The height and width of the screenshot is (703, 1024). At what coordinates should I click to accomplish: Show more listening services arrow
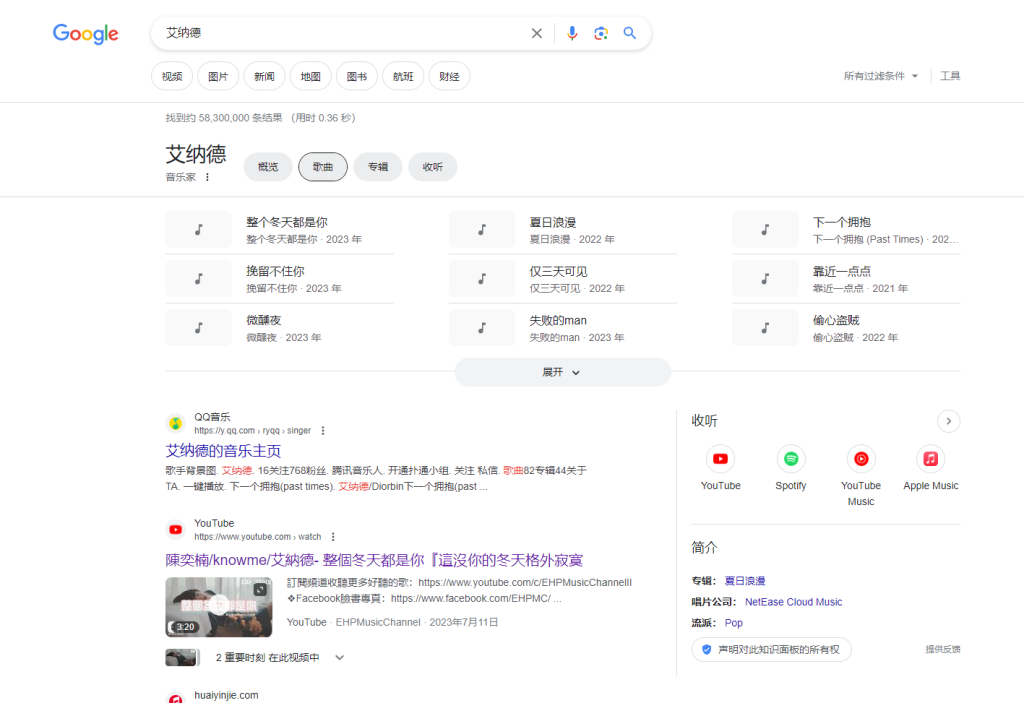(948, 421)
